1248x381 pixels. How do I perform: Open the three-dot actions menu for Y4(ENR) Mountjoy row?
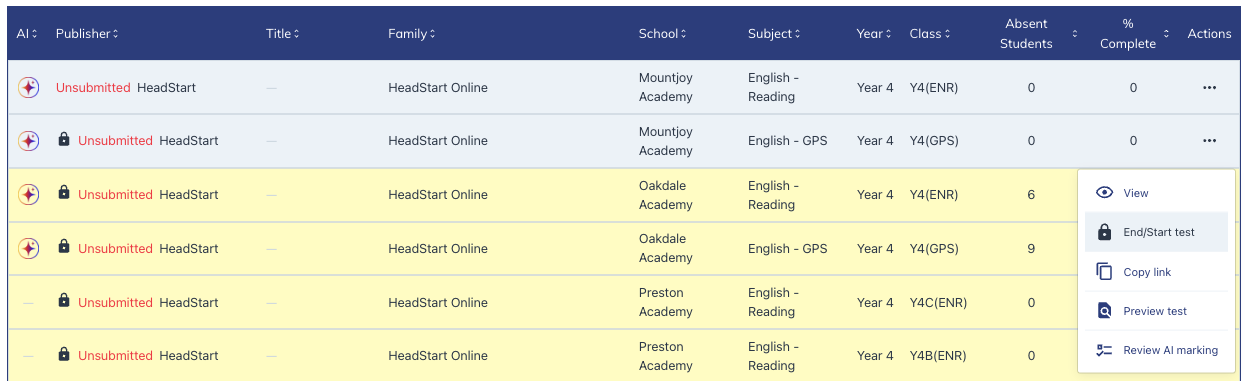[1209, 88]
